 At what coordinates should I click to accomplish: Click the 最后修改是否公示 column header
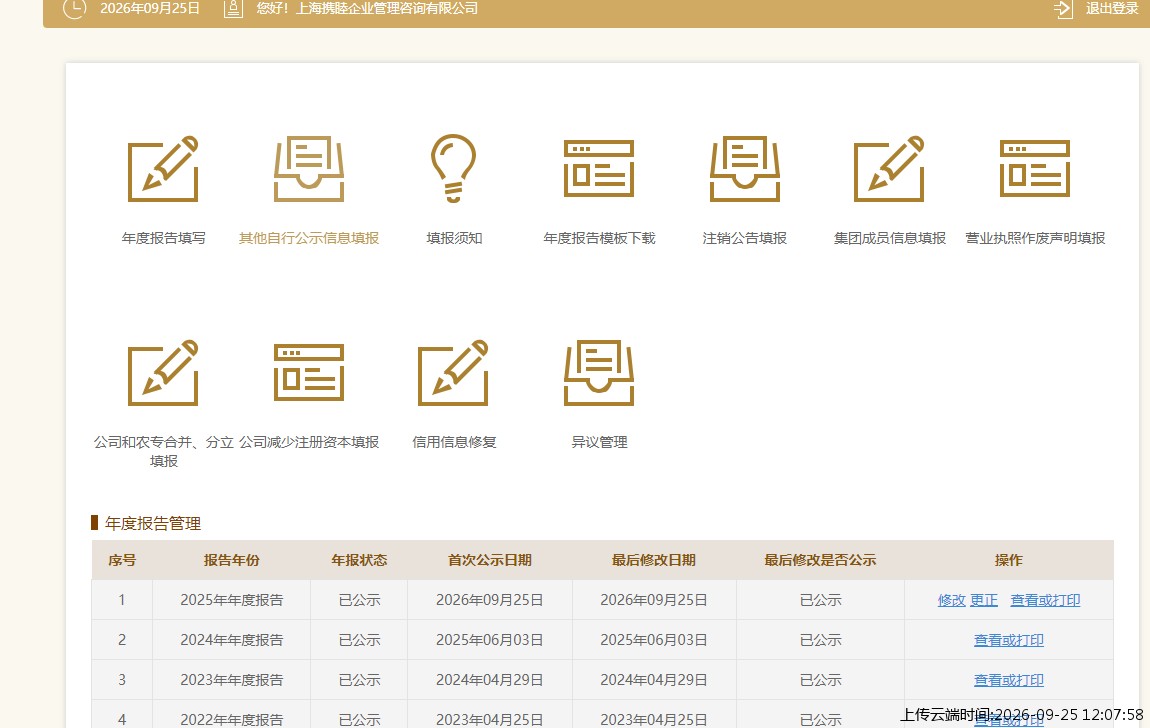[820, 560]
